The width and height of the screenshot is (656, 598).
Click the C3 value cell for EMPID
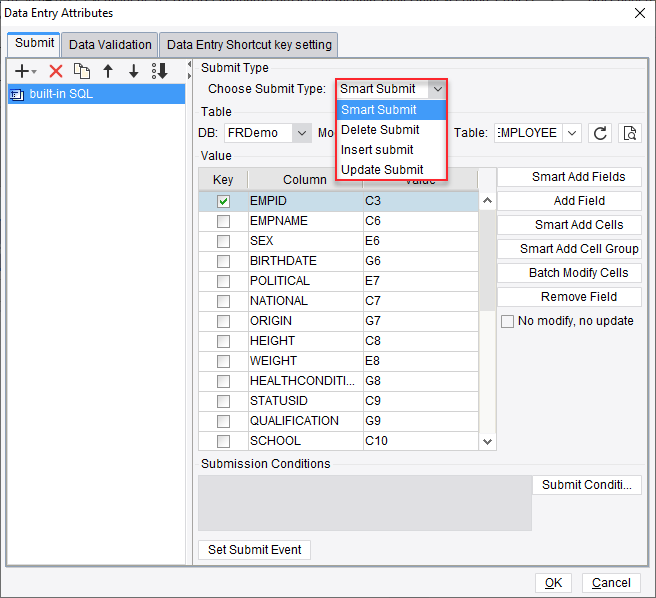(x=420, y=201)
